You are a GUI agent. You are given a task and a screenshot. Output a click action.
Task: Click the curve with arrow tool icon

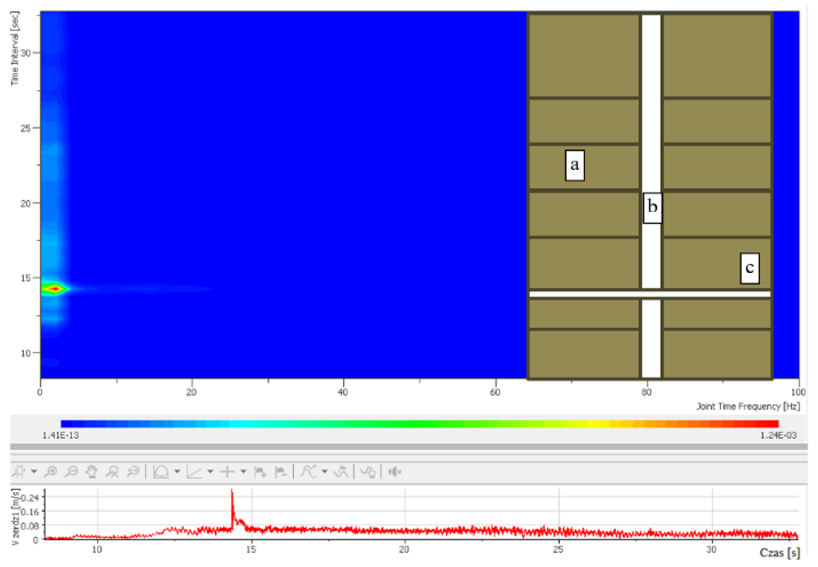309,472
